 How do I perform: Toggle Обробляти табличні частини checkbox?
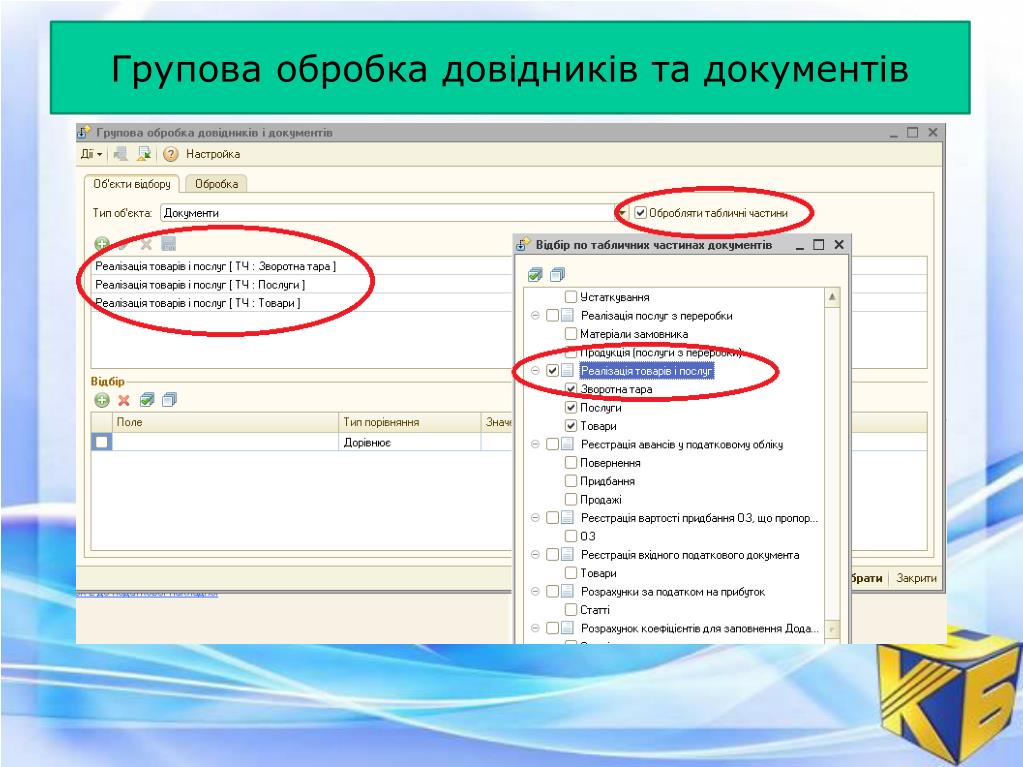(x=641, y=213)
